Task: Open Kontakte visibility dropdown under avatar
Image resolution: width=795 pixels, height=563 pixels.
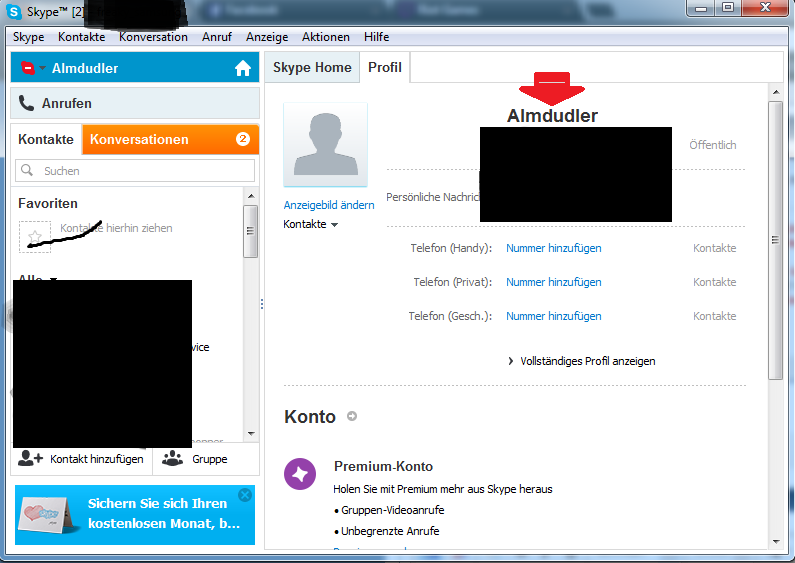Action: tap(310, 224)
